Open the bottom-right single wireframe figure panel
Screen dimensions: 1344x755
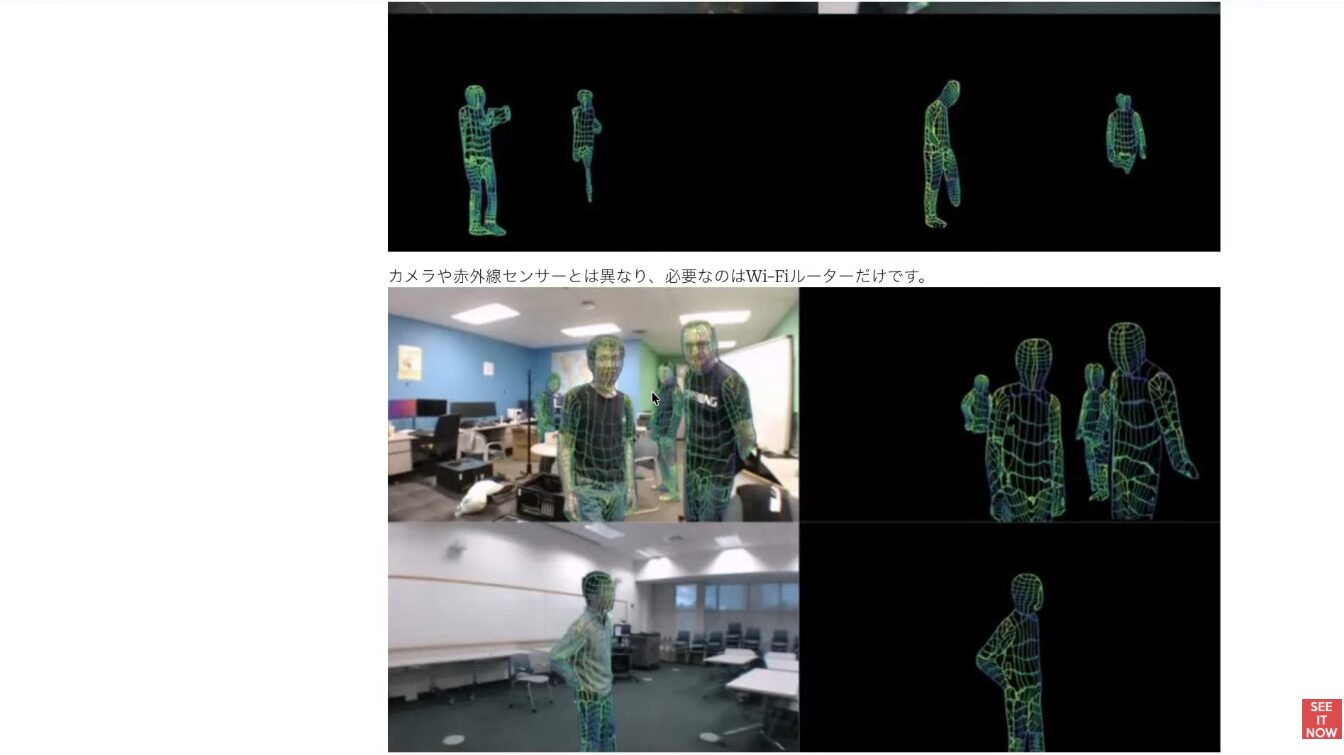[1010, 637]
